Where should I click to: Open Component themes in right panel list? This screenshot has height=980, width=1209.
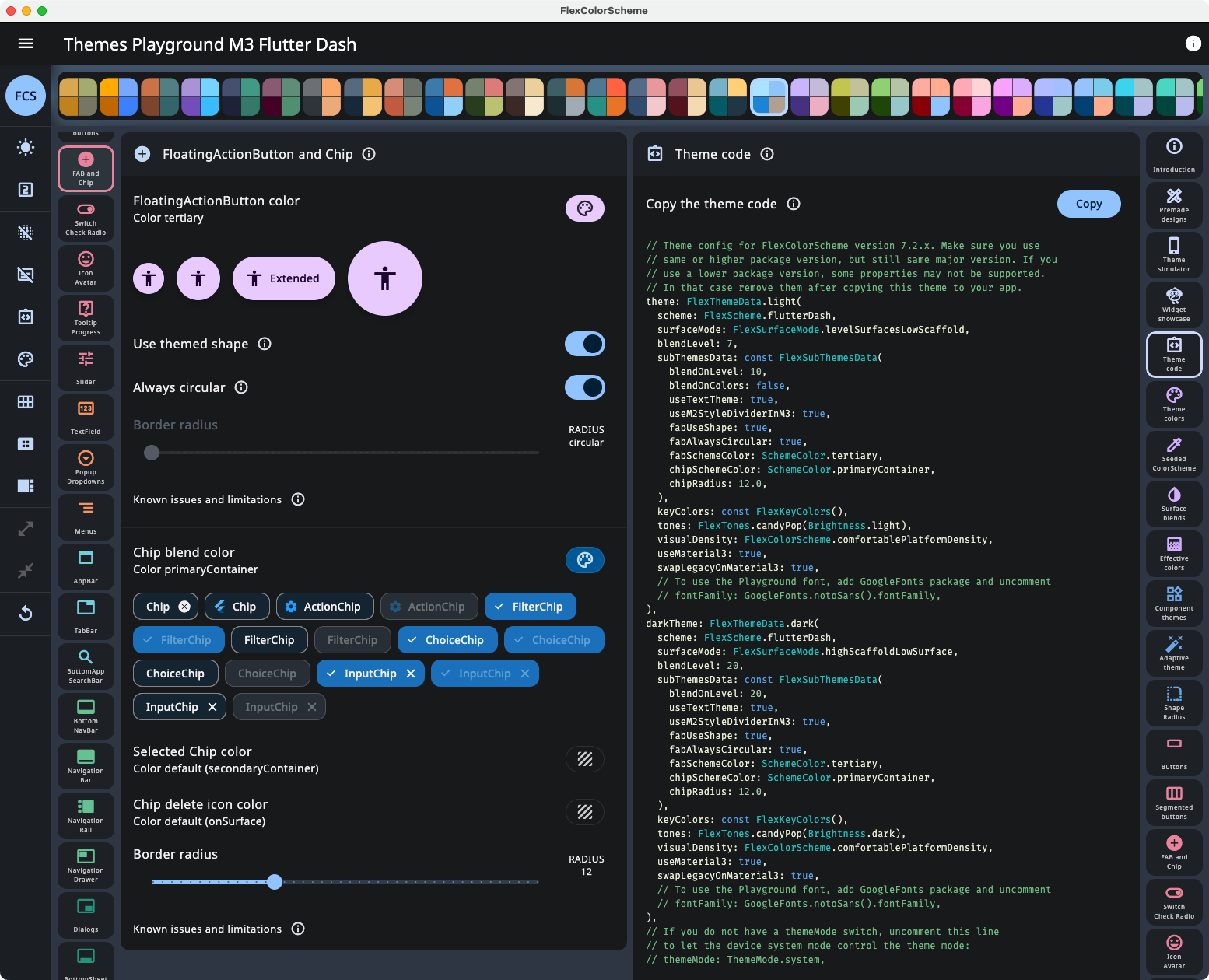coord(1174,603)
